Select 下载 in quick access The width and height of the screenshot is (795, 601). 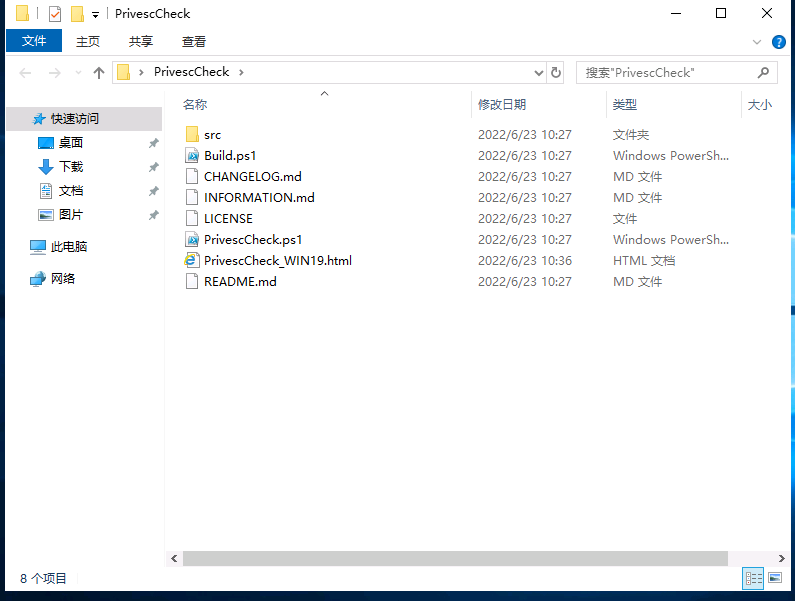(x=71, y=167)
